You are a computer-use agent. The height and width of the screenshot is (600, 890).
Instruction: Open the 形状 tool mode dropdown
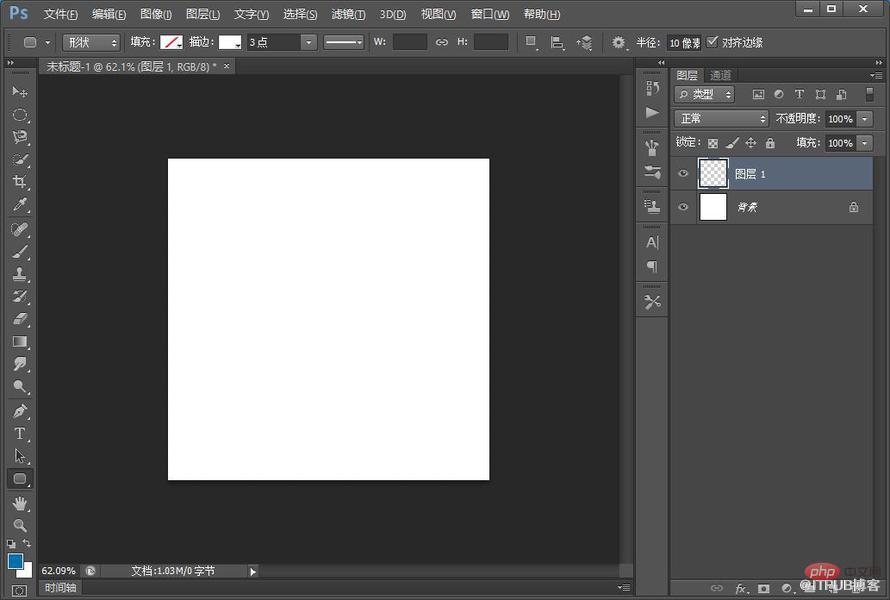pyautogui.click(x=91, y=43)
